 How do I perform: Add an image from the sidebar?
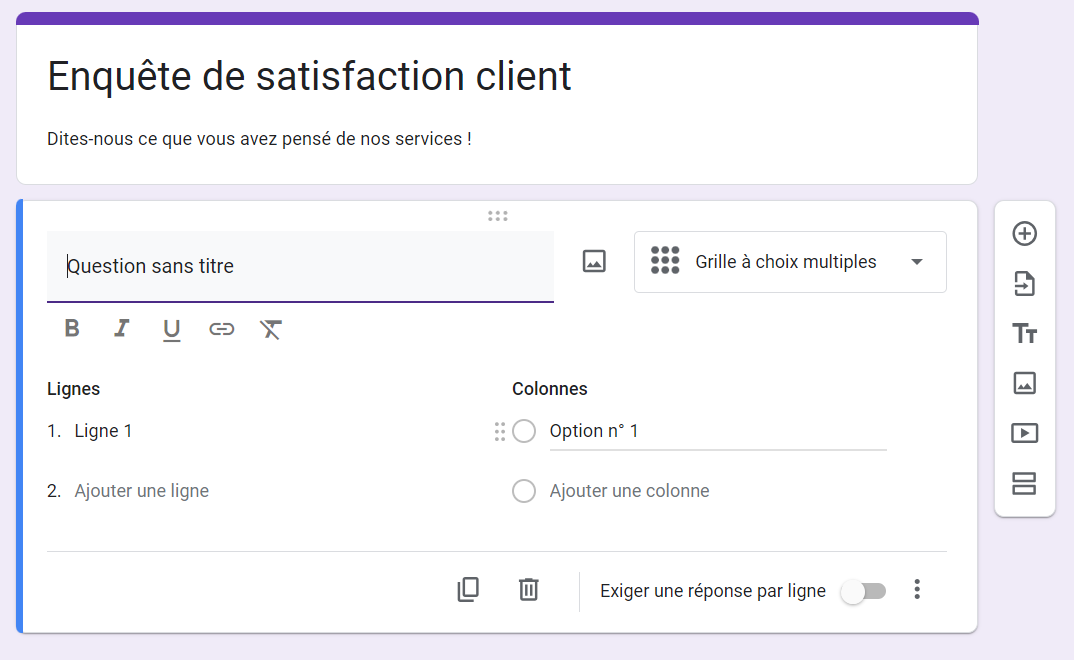pos(1025,383)
